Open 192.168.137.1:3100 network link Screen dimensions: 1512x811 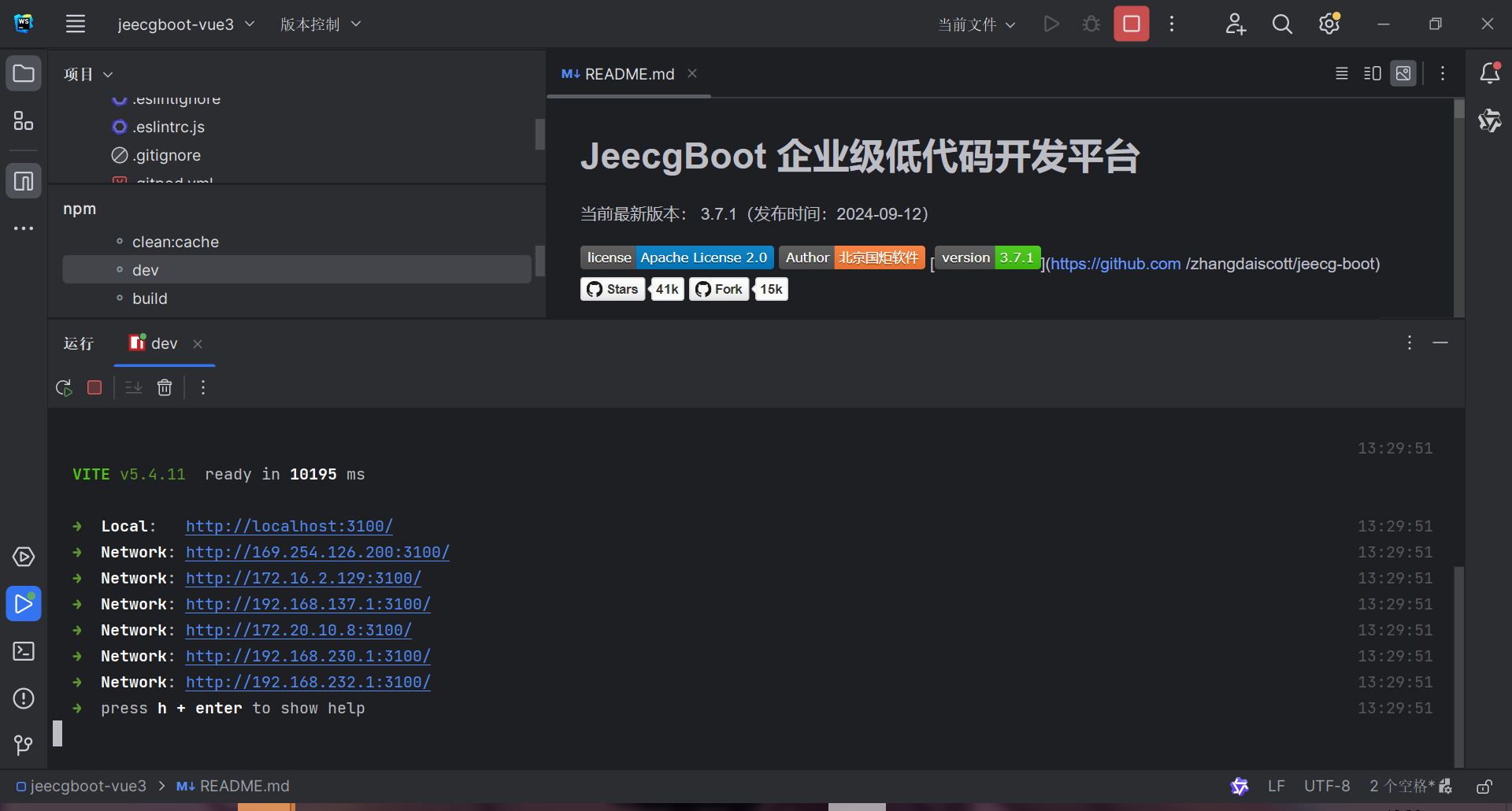coord(308,604)
